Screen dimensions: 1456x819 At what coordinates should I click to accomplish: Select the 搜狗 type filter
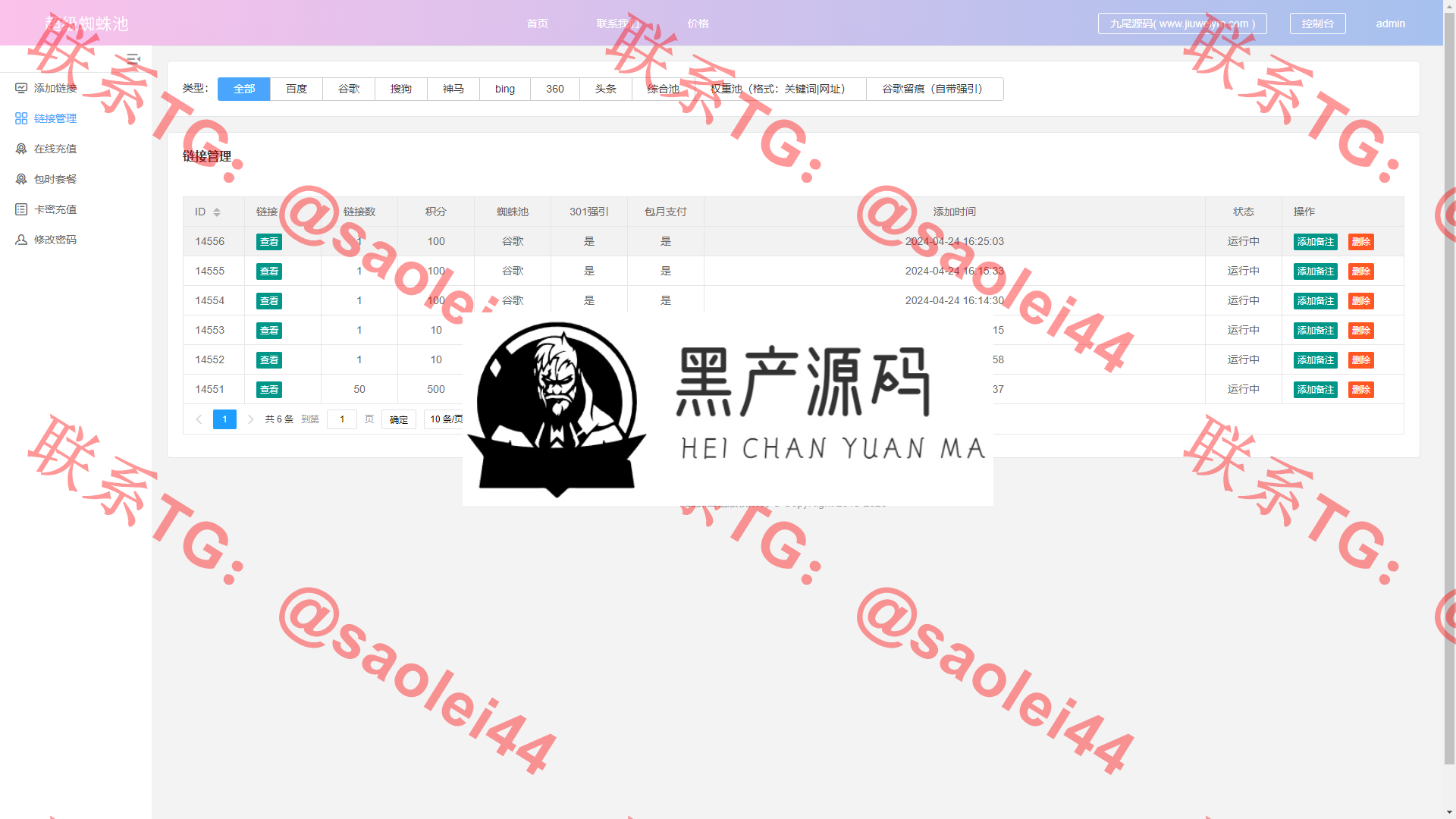(x=401, y=89)
